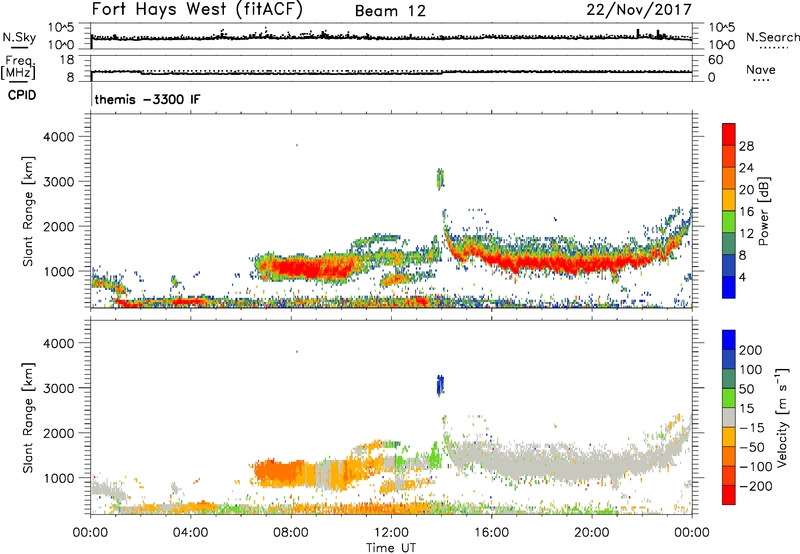800x554 pixels.
Task: Click the 'Freq. [MHz]' axis label
Action: [x=19, y=67]
